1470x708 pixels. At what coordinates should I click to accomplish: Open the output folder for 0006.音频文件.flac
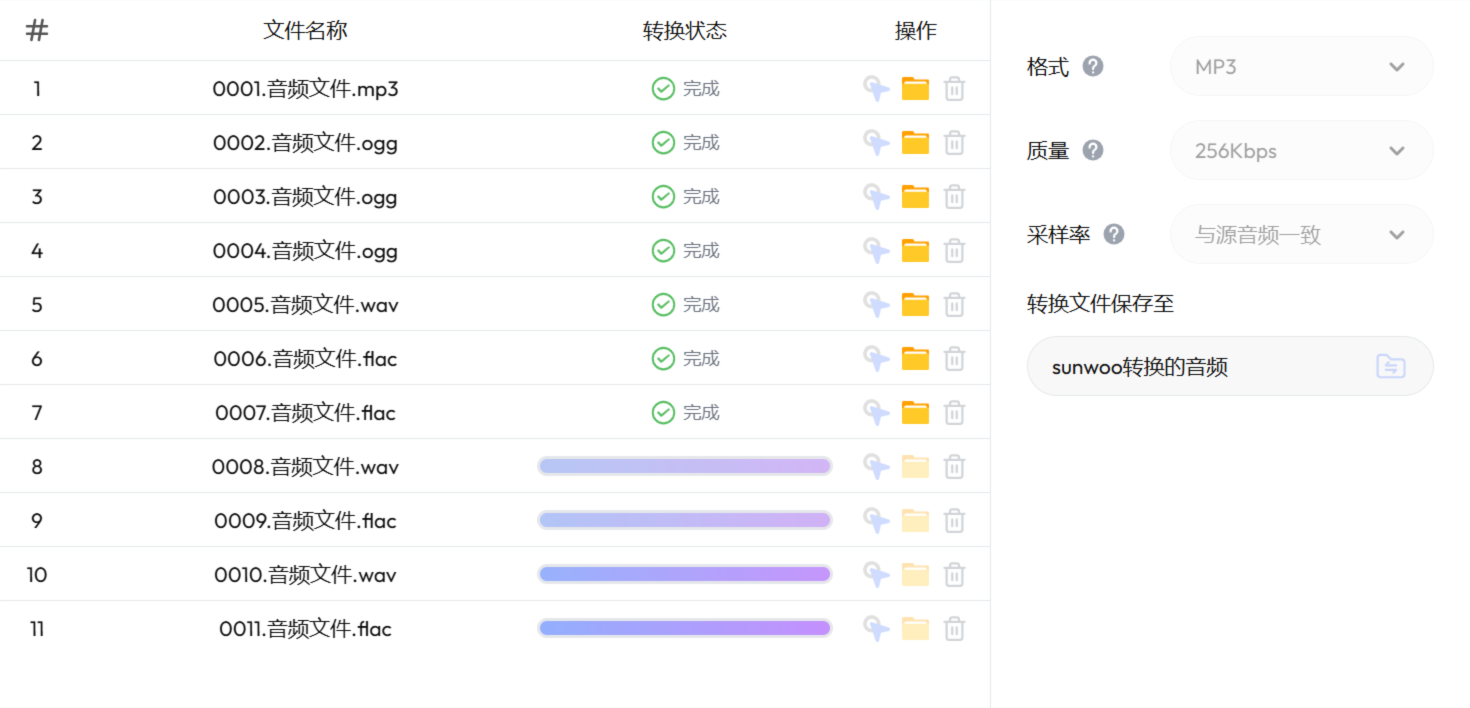(x=915, y=358)
